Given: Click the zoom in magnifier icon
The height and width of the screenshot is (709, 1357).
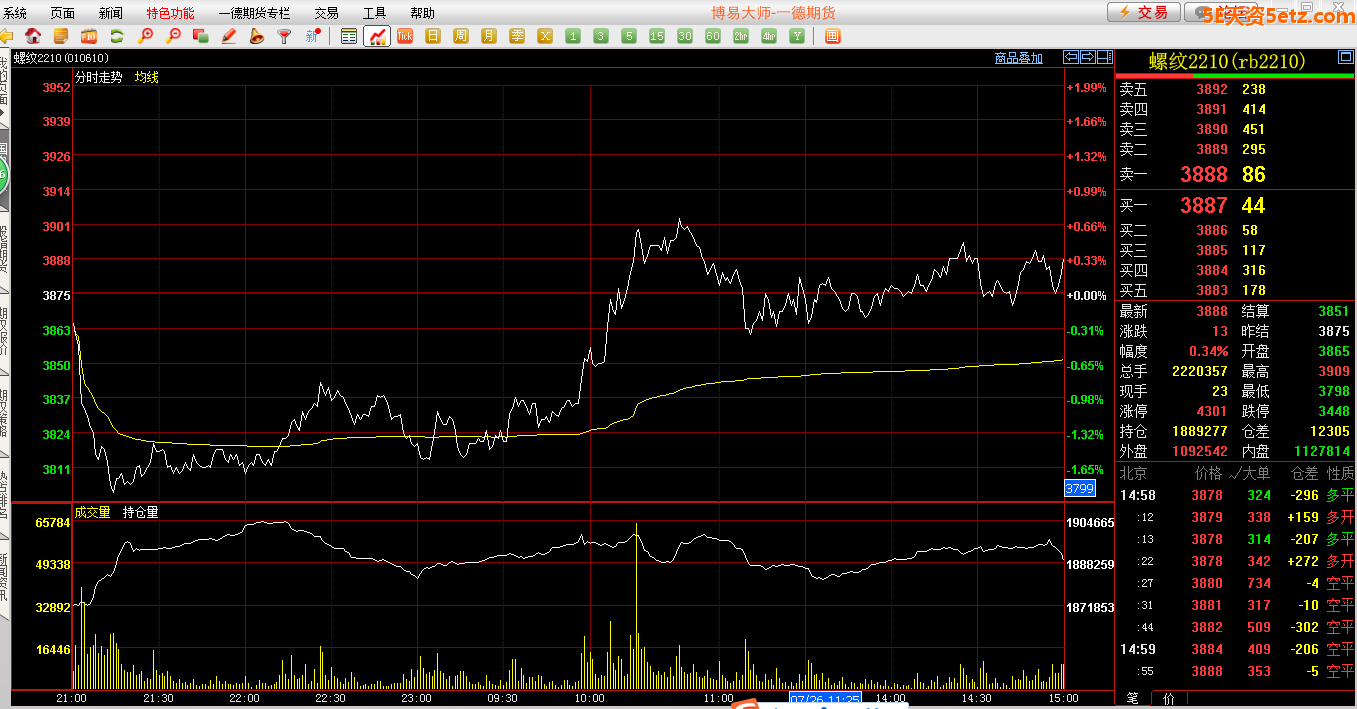Looking at the screenshot, I should (x=146, y=36).
